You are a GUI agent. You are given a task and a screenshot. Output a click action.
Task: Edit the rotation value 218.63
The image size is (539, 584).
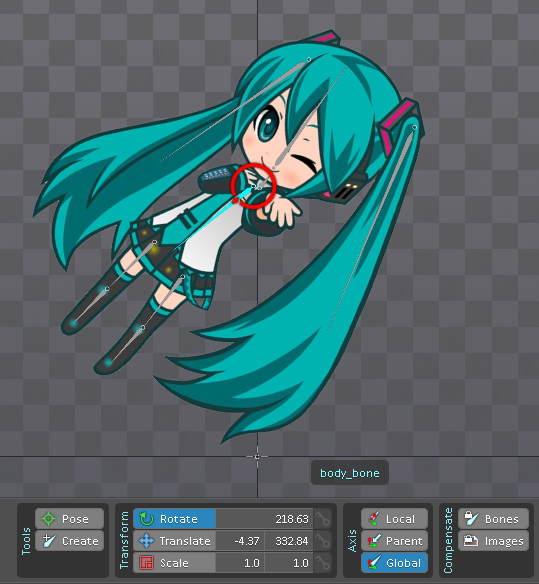pyautogui.click(x=264, y=519)
